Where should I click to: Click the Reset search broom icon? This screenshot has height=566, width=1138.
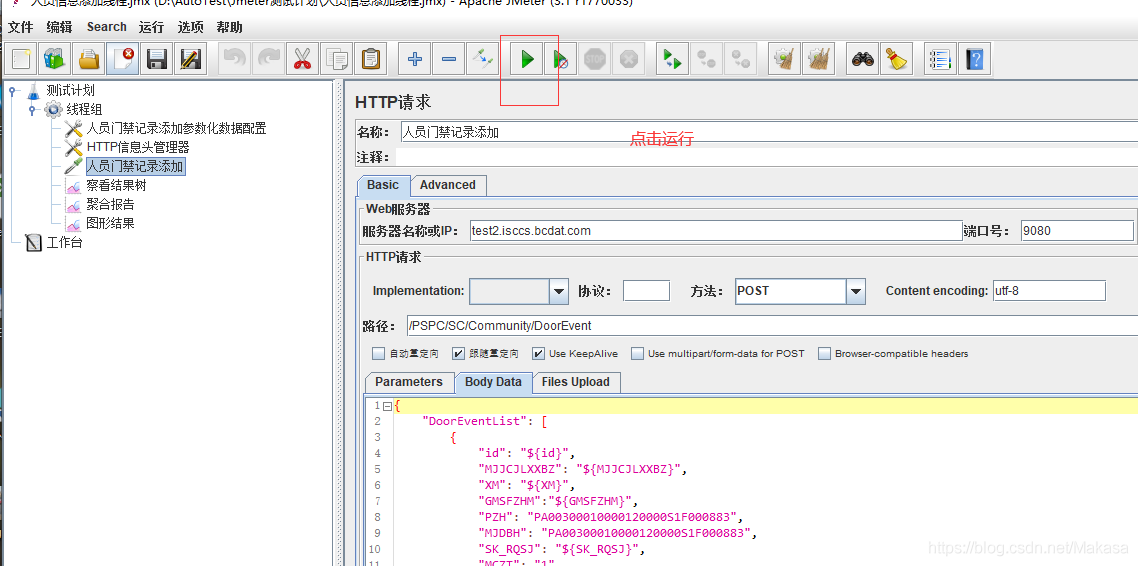(x=897, y=59)
